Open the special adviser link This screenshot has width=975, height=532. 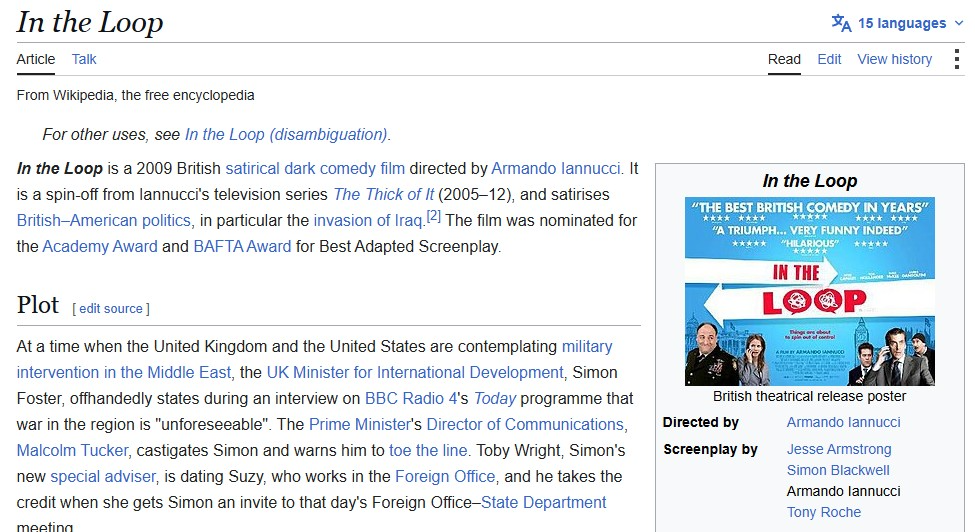[x=103, y=477]
